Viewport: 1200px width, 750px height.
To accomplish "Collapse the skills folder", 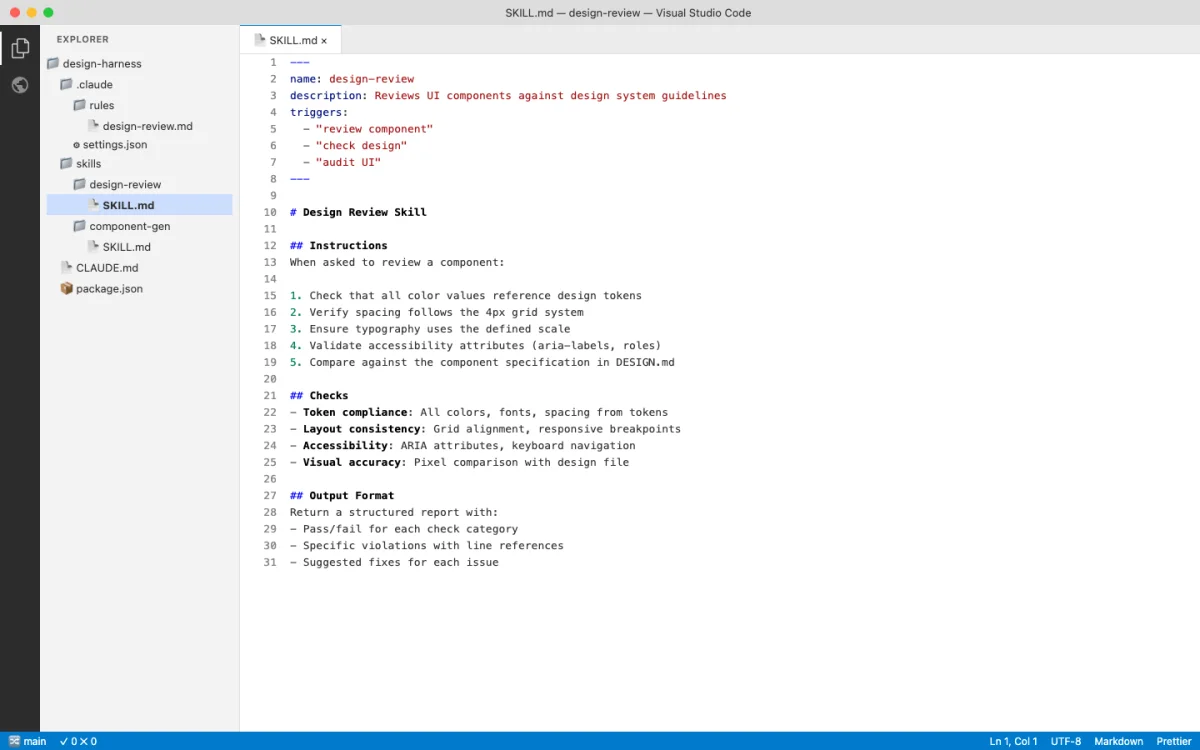I will click(x=81, y=163).
